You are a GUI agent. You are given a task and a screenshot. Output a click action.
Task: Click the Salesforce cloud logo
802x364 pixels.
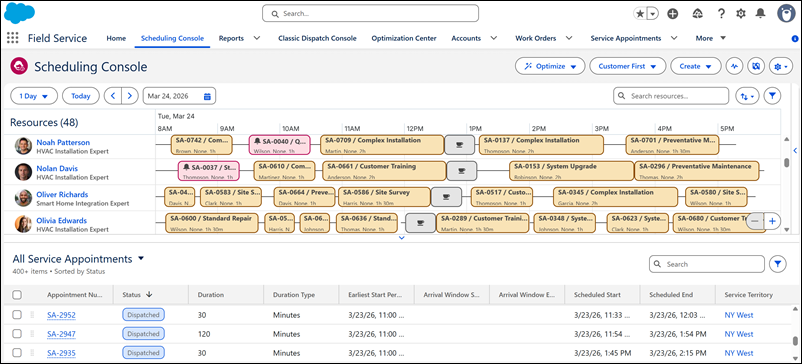click(x=19, y=13)
